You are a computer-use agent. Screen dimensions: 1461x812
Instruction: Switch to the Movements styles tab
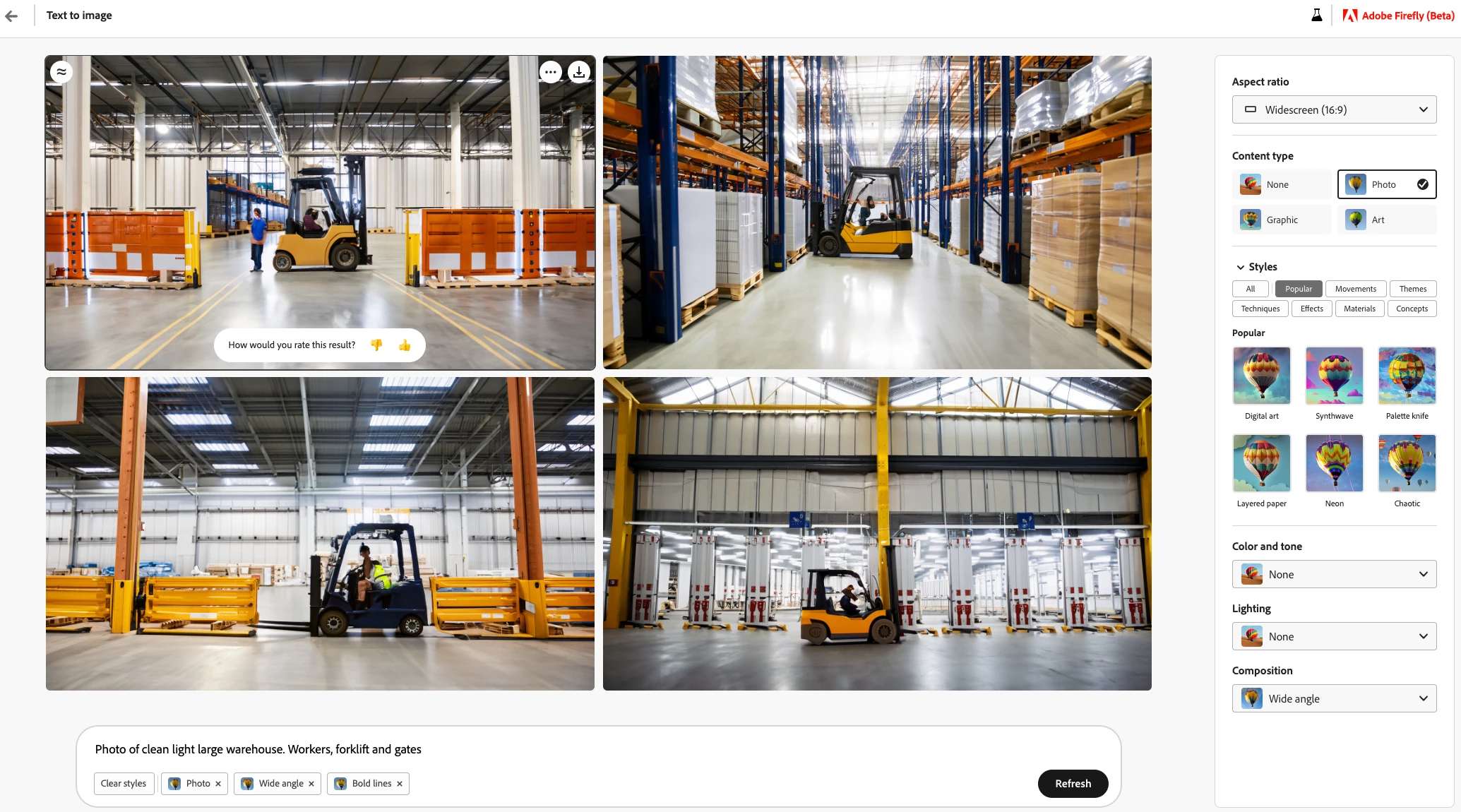click(x=1356, y=289)
